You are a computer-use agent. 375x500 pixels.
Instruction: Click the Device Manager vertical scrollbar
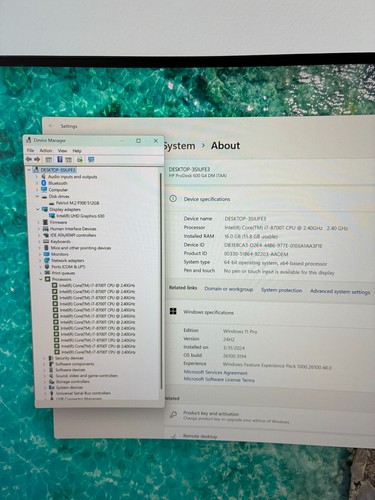coord(161,281)
